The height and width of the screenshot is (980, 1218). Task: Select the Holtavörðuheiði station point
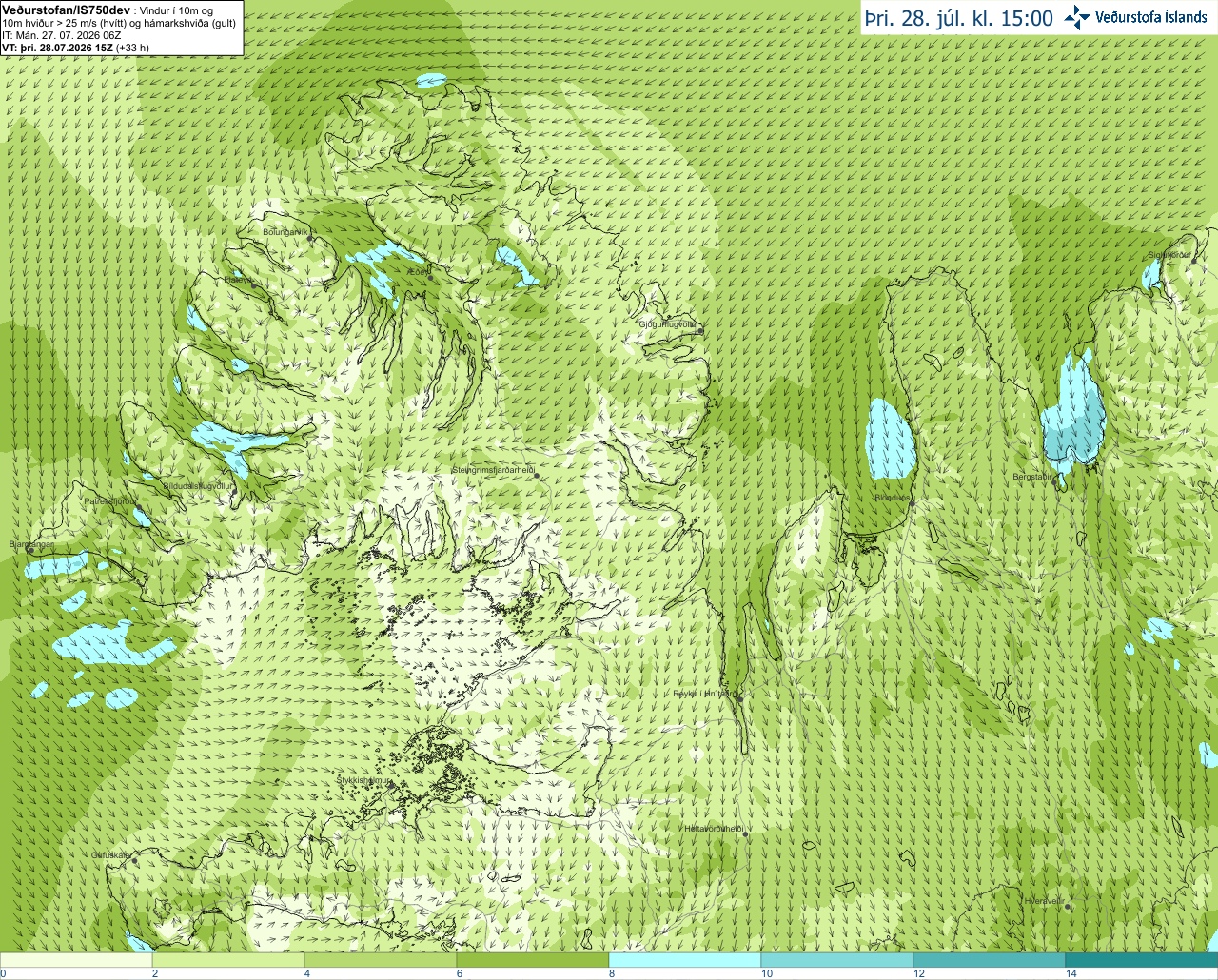pos(746,834)
